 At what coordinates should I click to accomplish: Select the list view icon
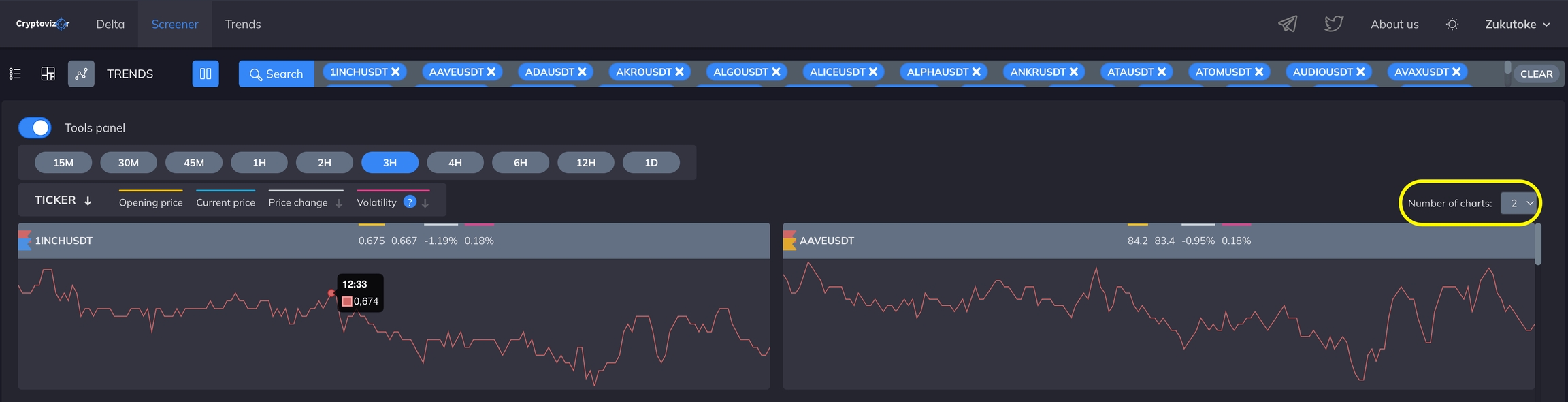[x=15, y=74]
